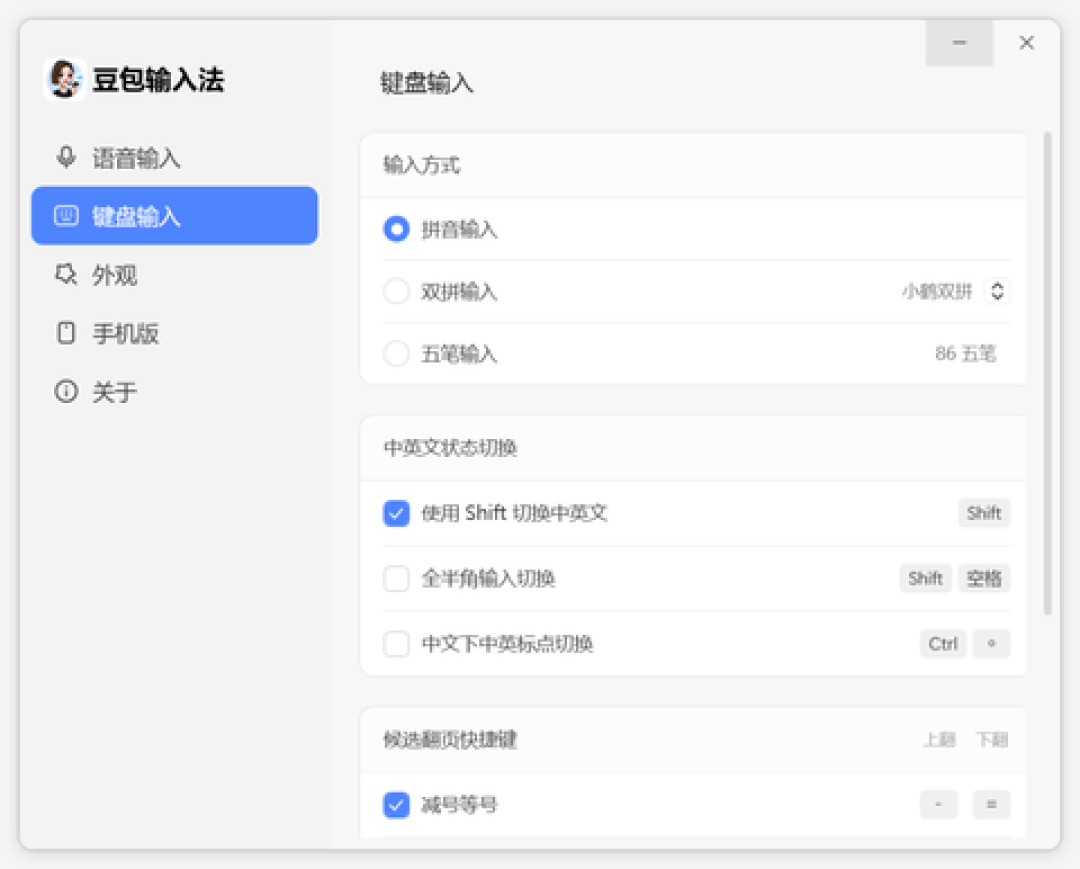Click the info icon beside 关于
The height and width of the screenshot is (869, 1080).
[x=66, y=391]
